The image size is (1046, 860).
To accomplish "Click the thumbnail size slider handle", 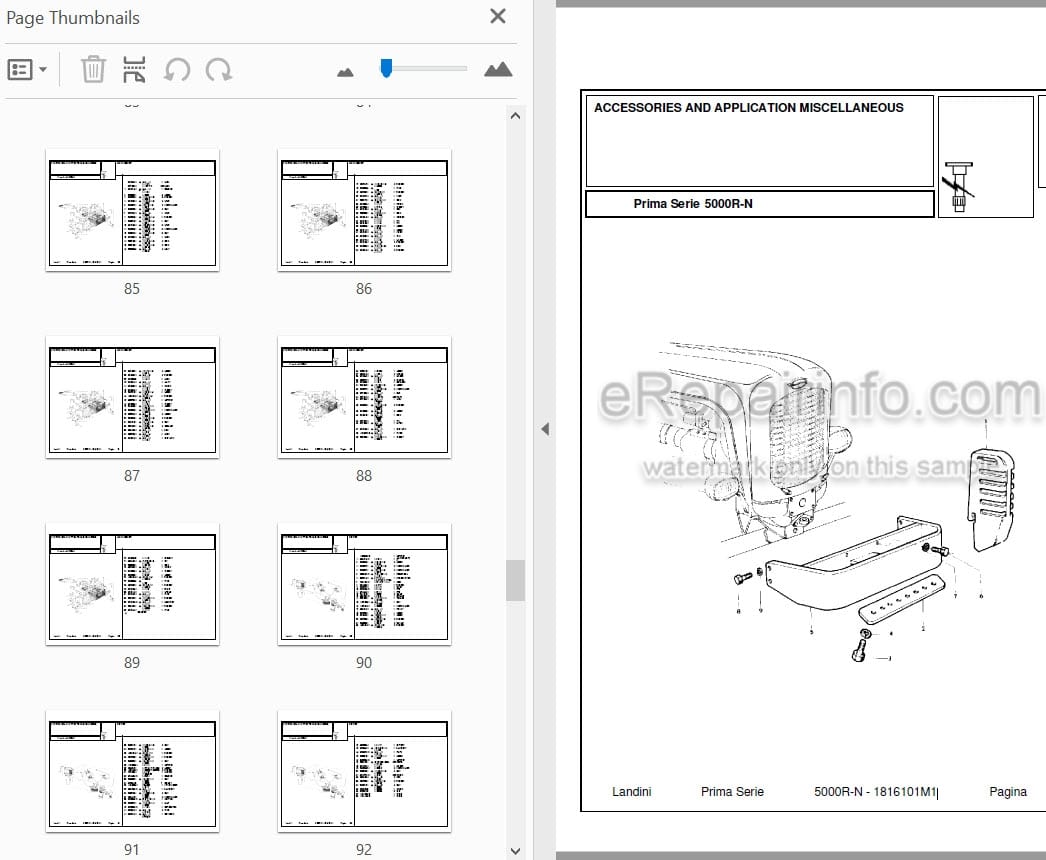I will point(386,68).
